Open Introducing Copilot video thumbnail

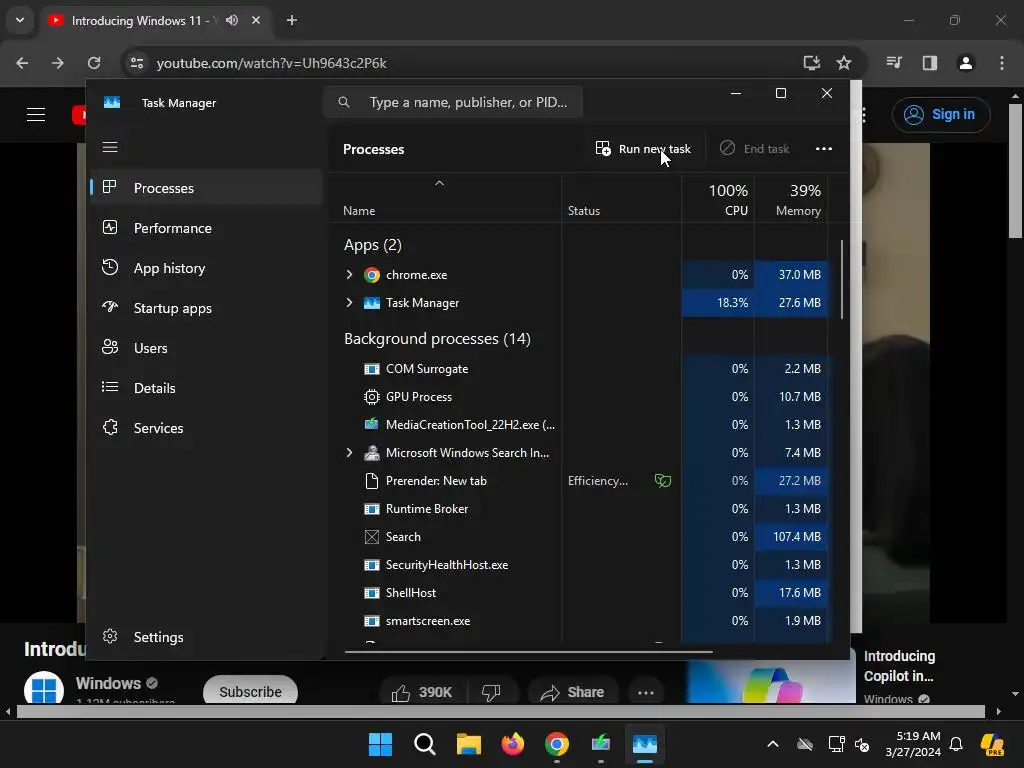point(771,680)
